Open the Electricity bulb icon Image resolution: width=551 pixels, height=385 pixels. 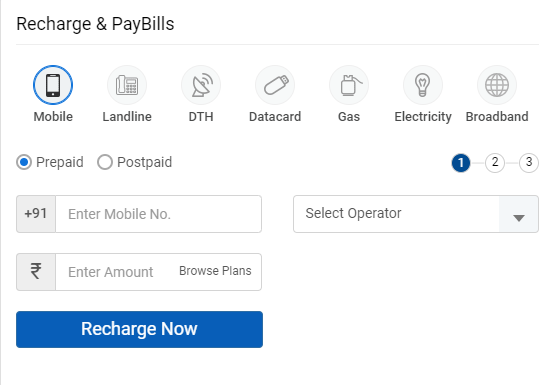[423, 85]
